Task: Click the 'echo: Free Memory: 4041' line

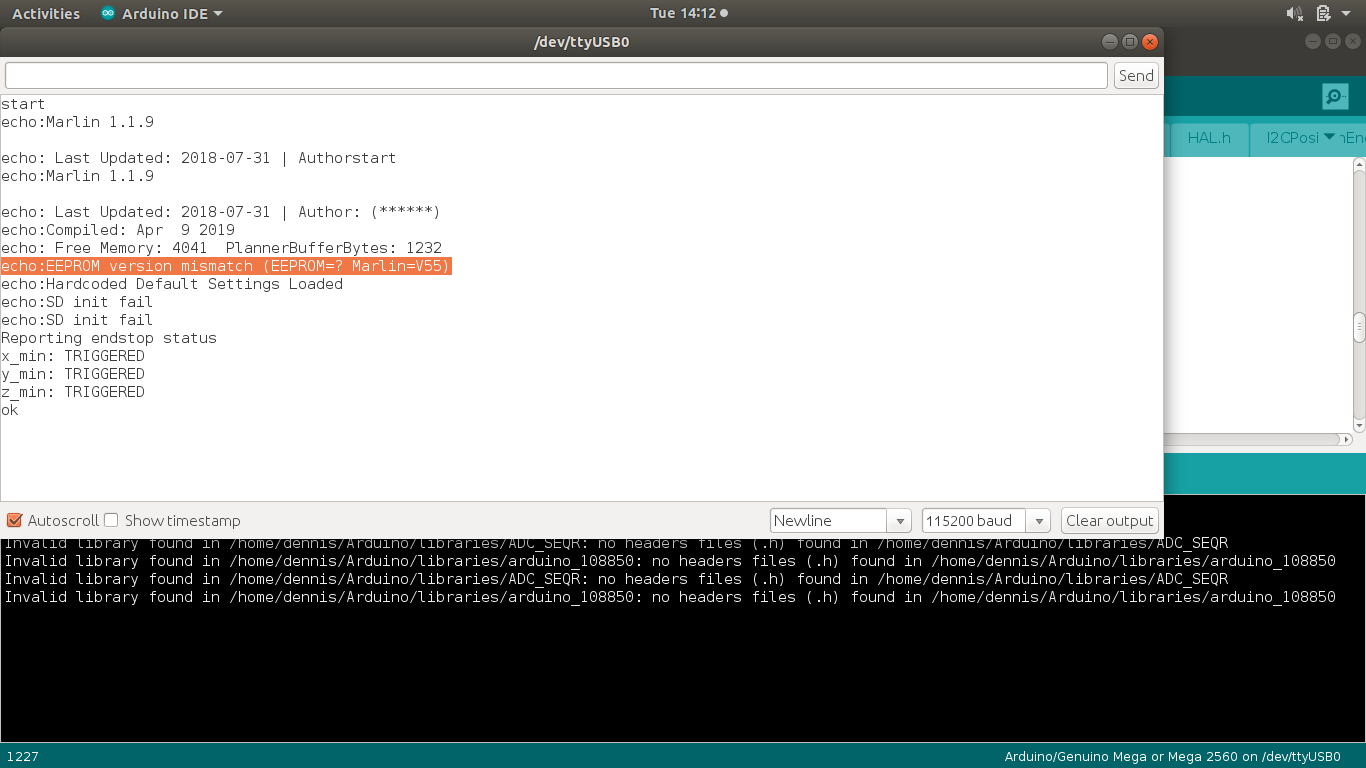Action: (x=221, y=248)
